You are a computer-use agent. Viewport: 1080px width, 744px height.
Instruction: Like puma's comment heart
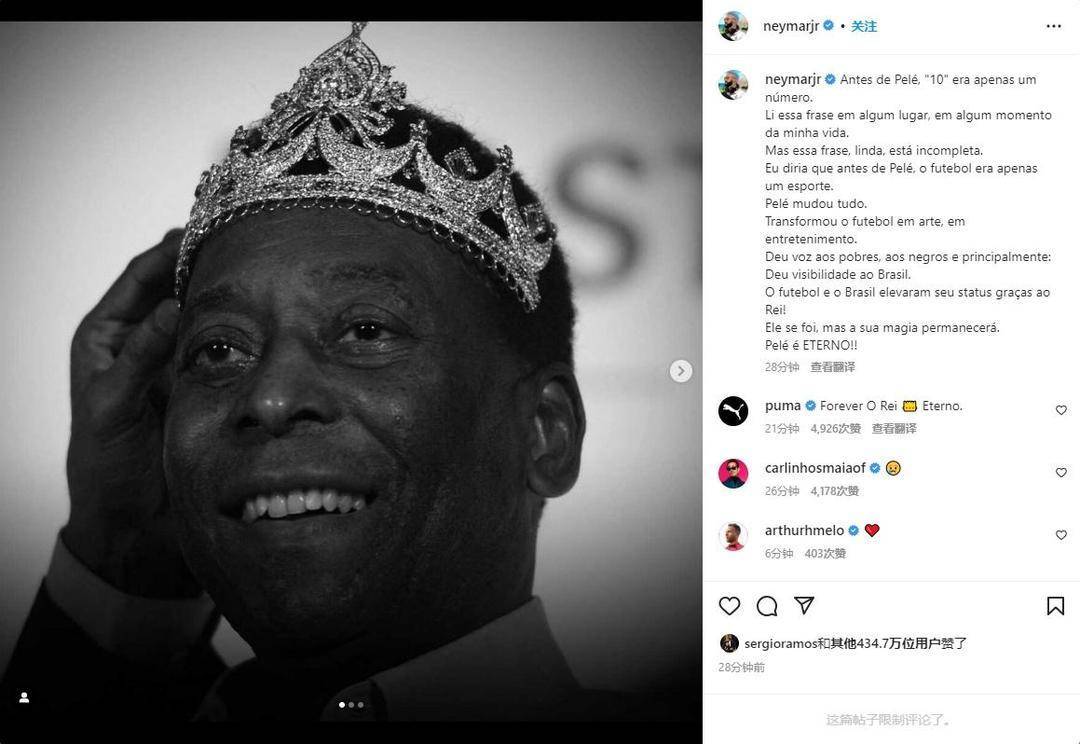1061,411
